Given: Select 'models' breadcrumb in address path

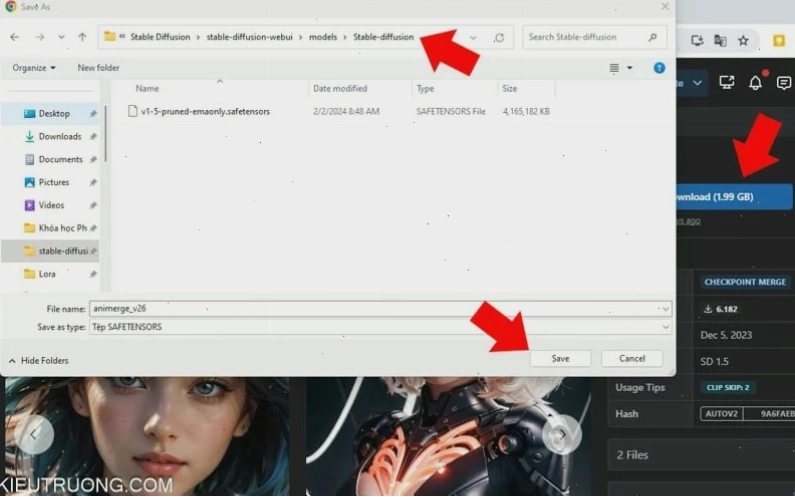Looking at the screenshot, I should tap(323, 37).
